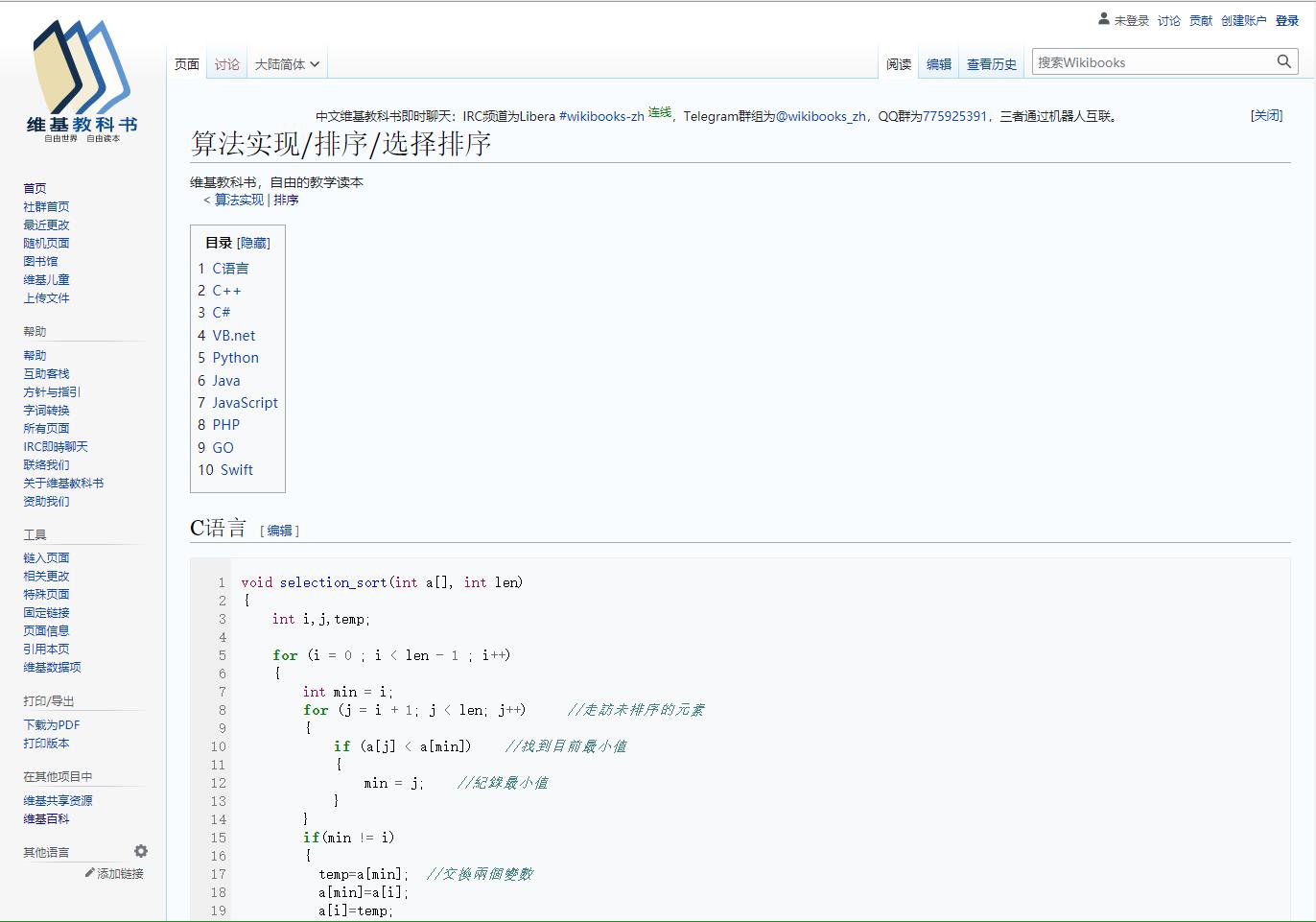
Task: Open language settings gear icon
Action: 141,851
